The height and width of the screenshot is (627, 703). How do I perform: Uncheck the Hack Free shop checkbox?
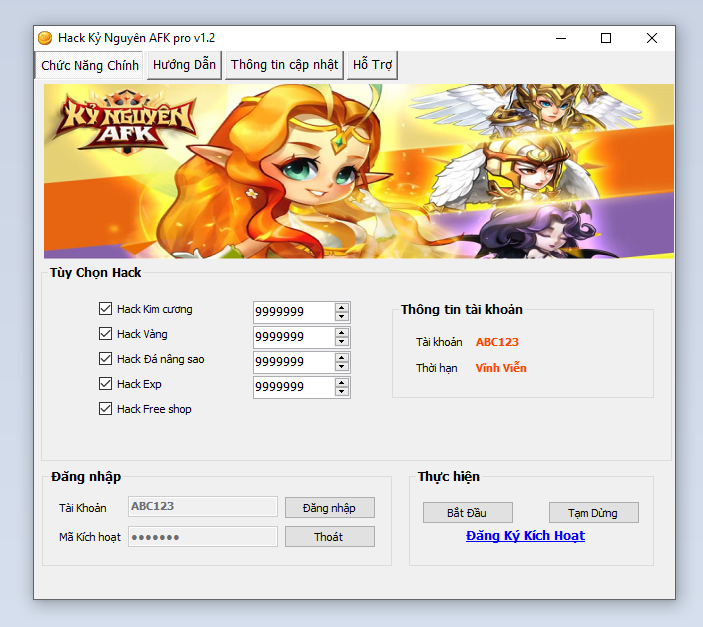tap(106, 409)
